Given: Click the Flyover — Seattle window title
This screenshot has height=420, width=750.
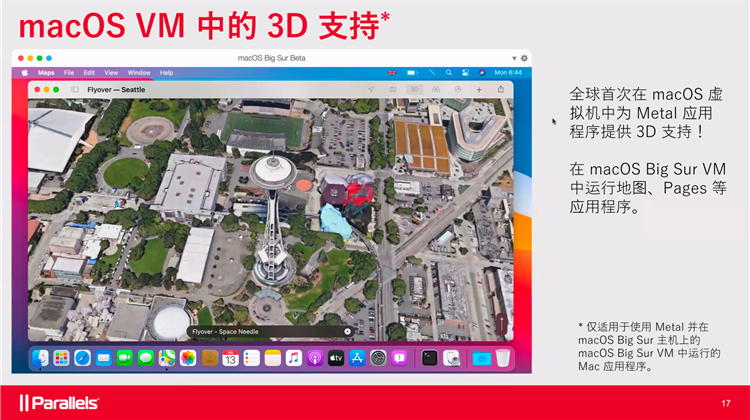Looking at the screenshot, I should coord(116,89).
